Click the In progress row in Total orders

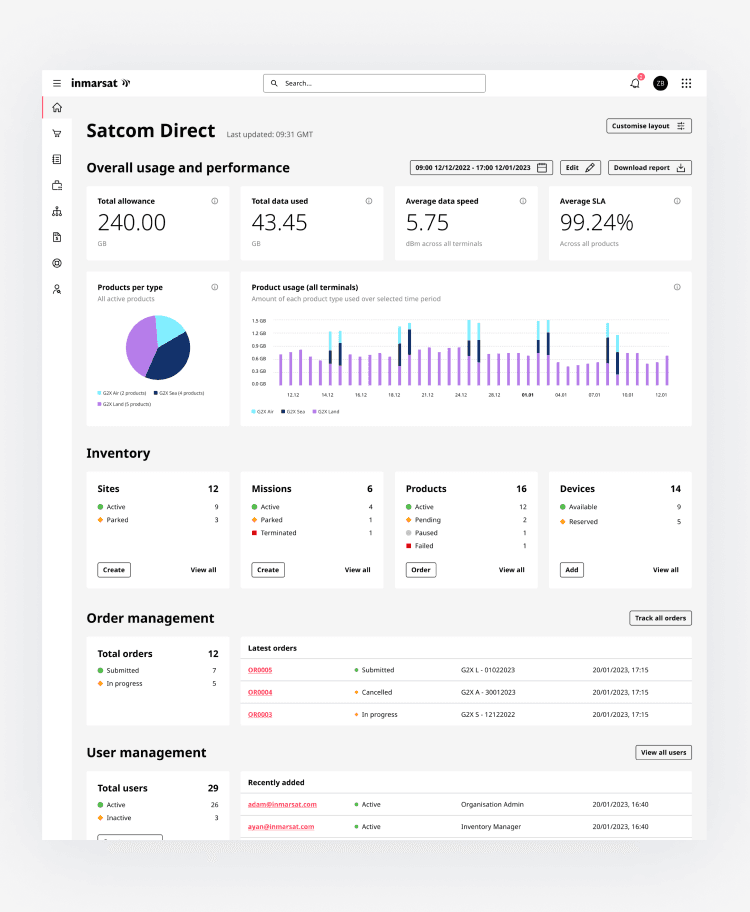[x=158, y=683]
